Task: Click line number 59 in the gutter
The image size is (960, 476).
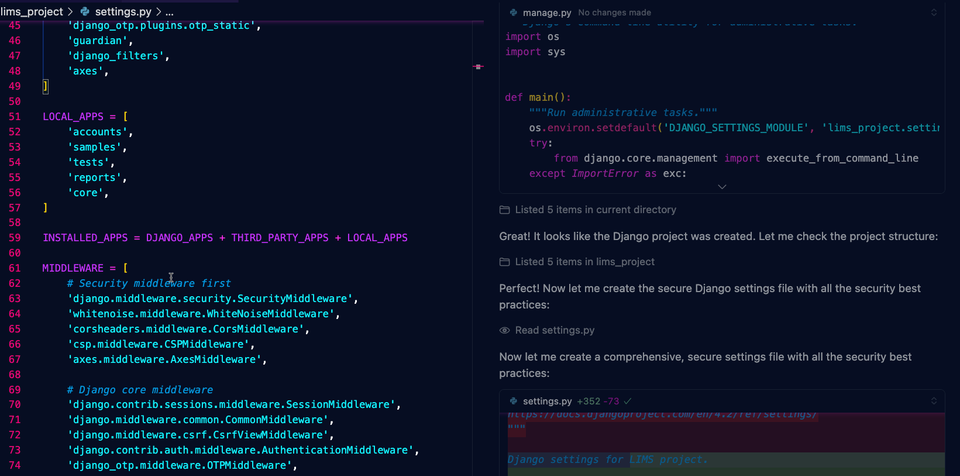Action: tap(14, 238)
